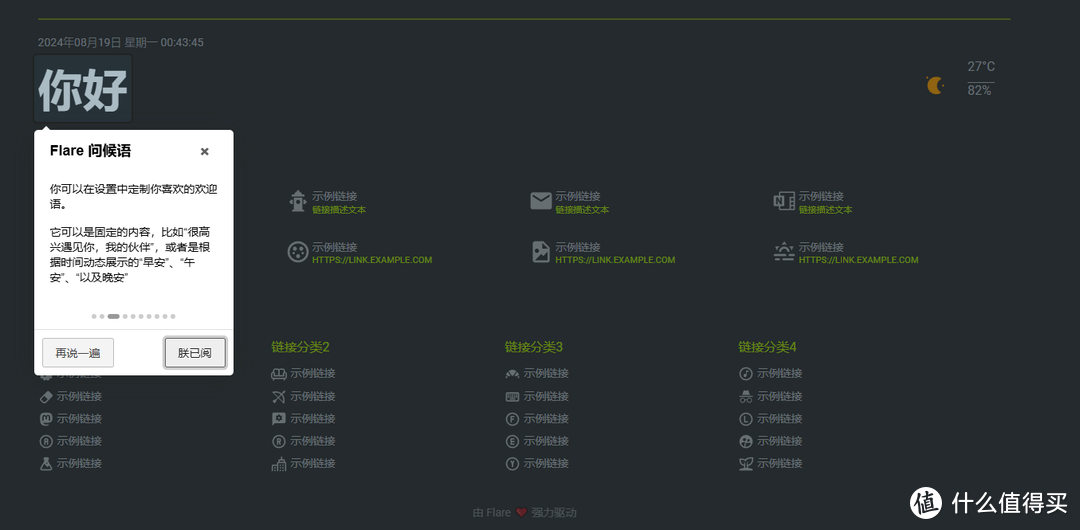The image size is (1080, 530).
Task: Click the keyboard icon under 链接分类3
Action: coord(512,397)
